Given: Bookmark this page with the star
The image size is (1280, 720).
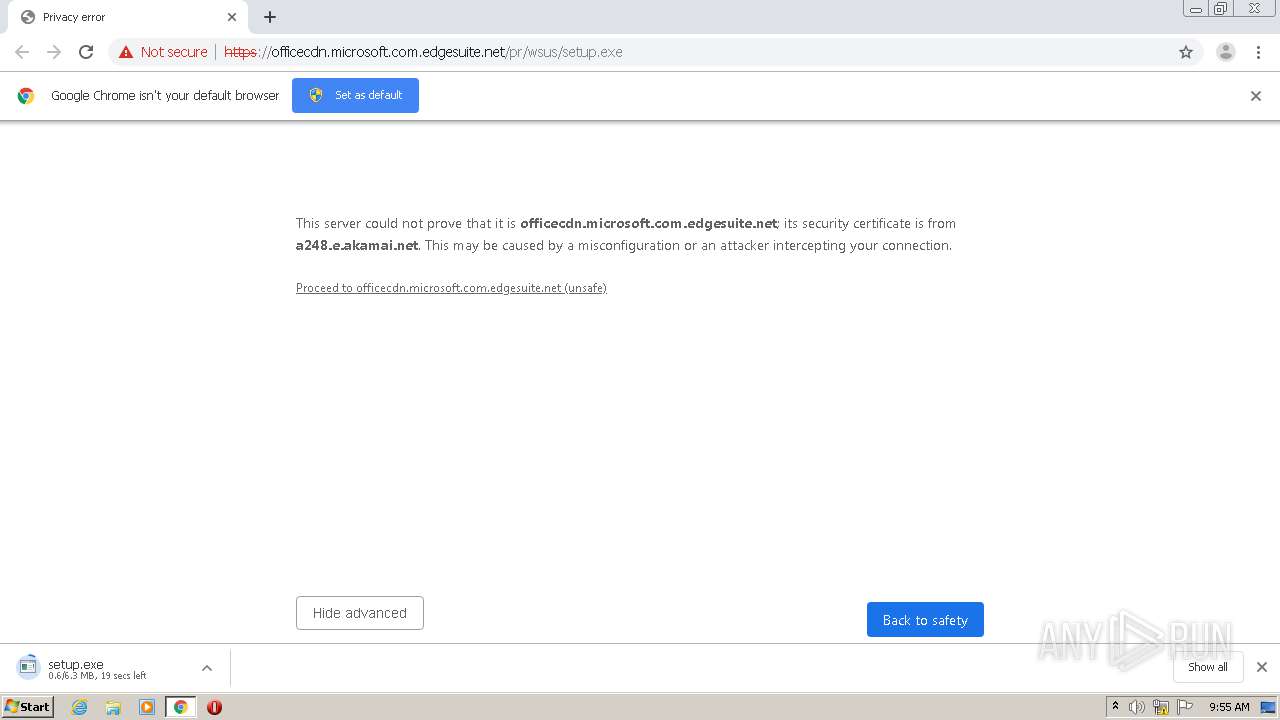Looking at the screenshot, I should click(x=1186, y=52).
